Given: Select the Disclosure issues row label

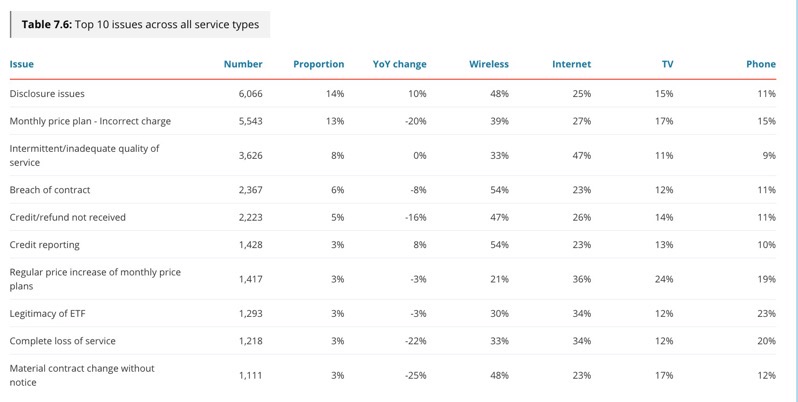Looking at the screenshot, I should click(x=47, y=94).
